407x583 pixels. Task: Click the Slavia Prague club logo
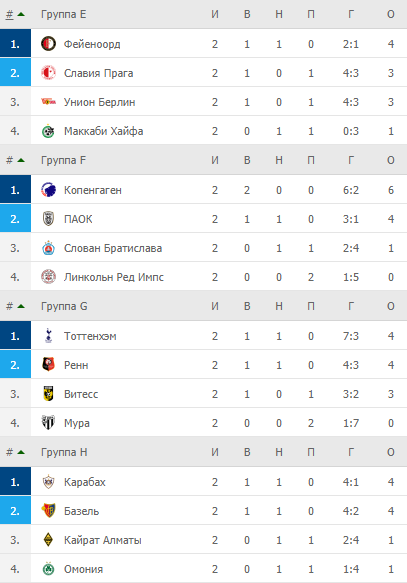(48, 73)
